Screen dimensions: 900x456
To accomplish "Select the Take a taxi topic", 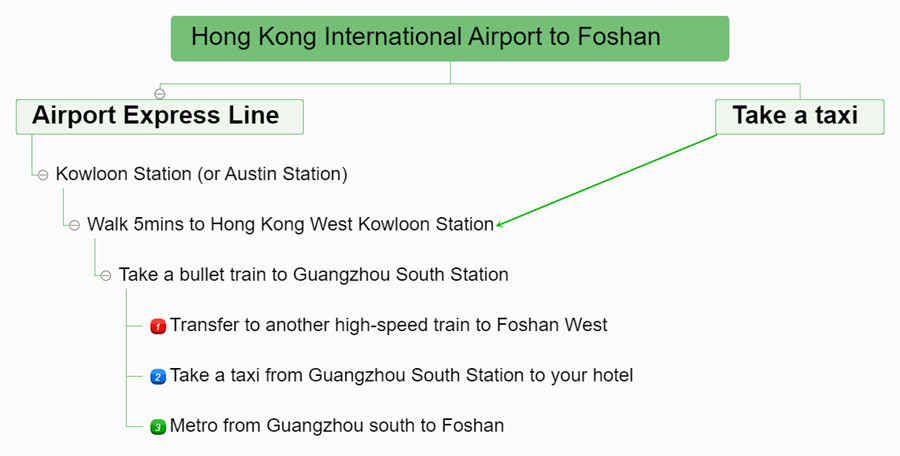I will click(800, 117).
